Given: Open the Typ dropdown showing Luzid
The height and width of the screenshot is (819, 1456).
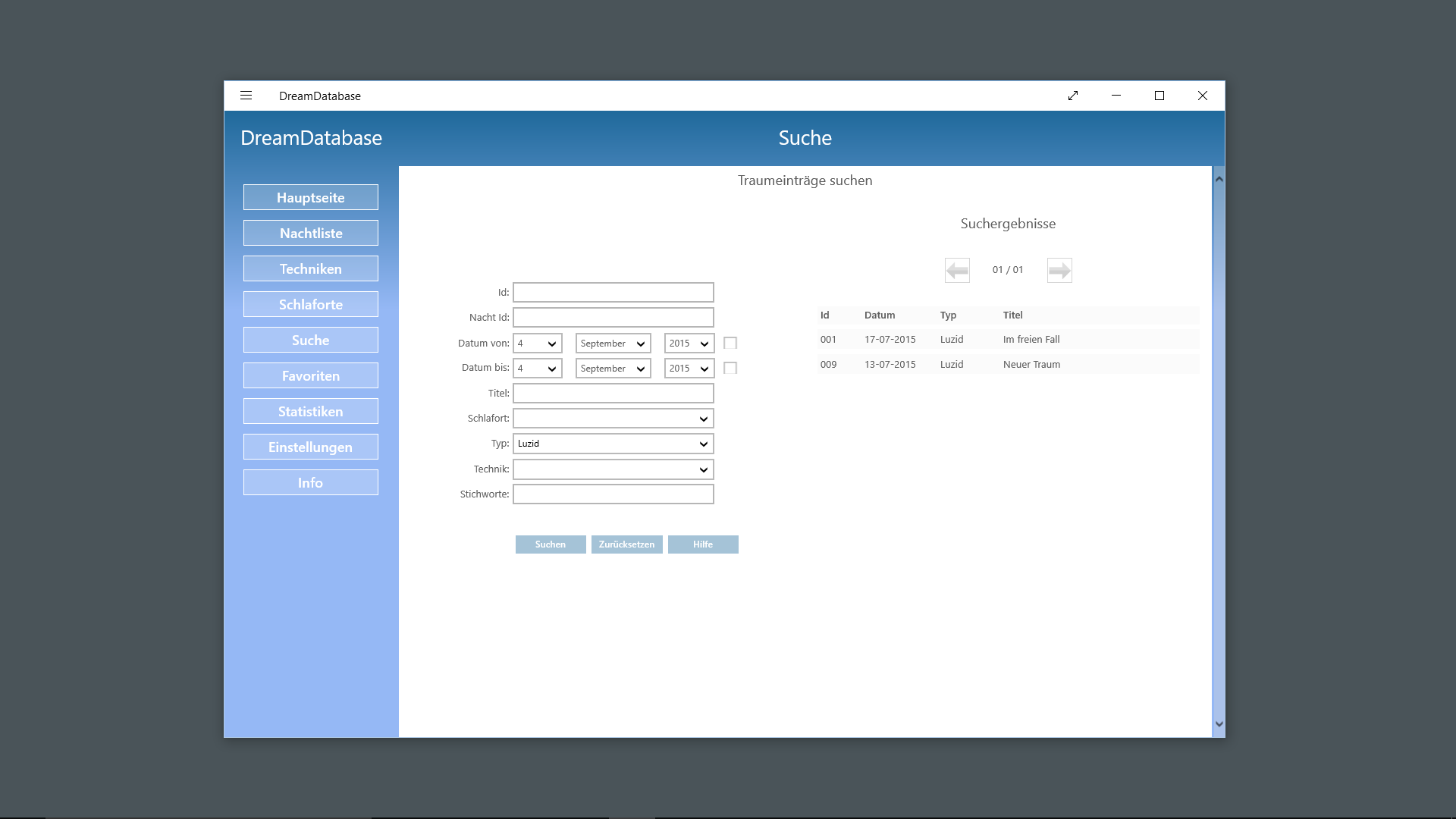Looking at the screenshot, I should [613, 444].
